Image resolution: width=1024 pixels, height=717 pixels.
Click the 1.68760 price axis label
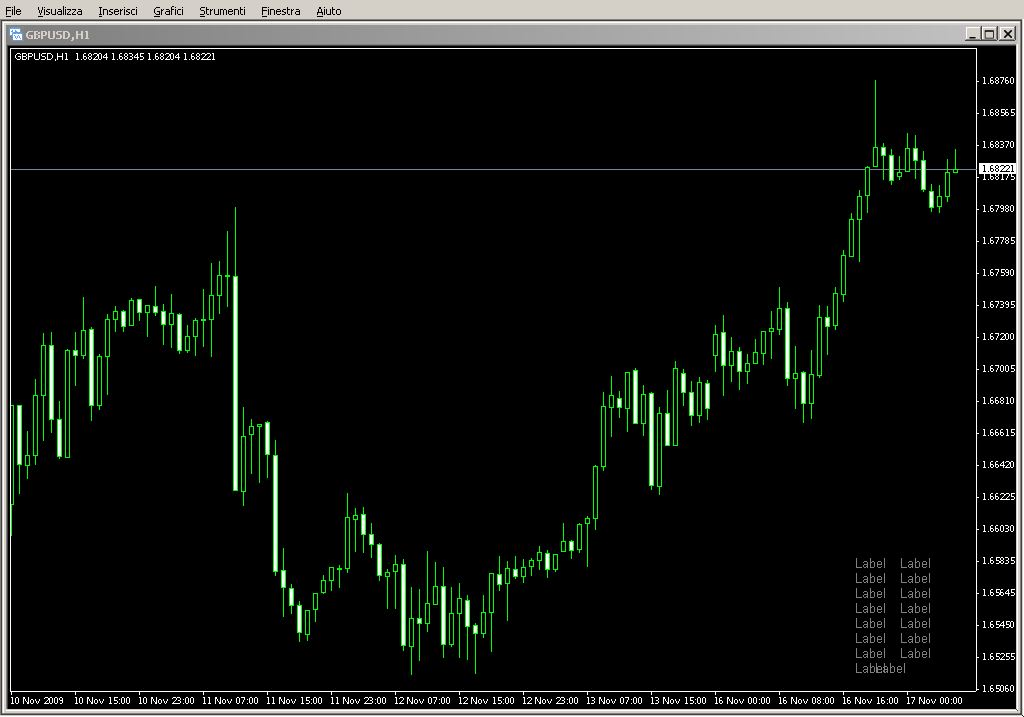click(x=999, y=81)
